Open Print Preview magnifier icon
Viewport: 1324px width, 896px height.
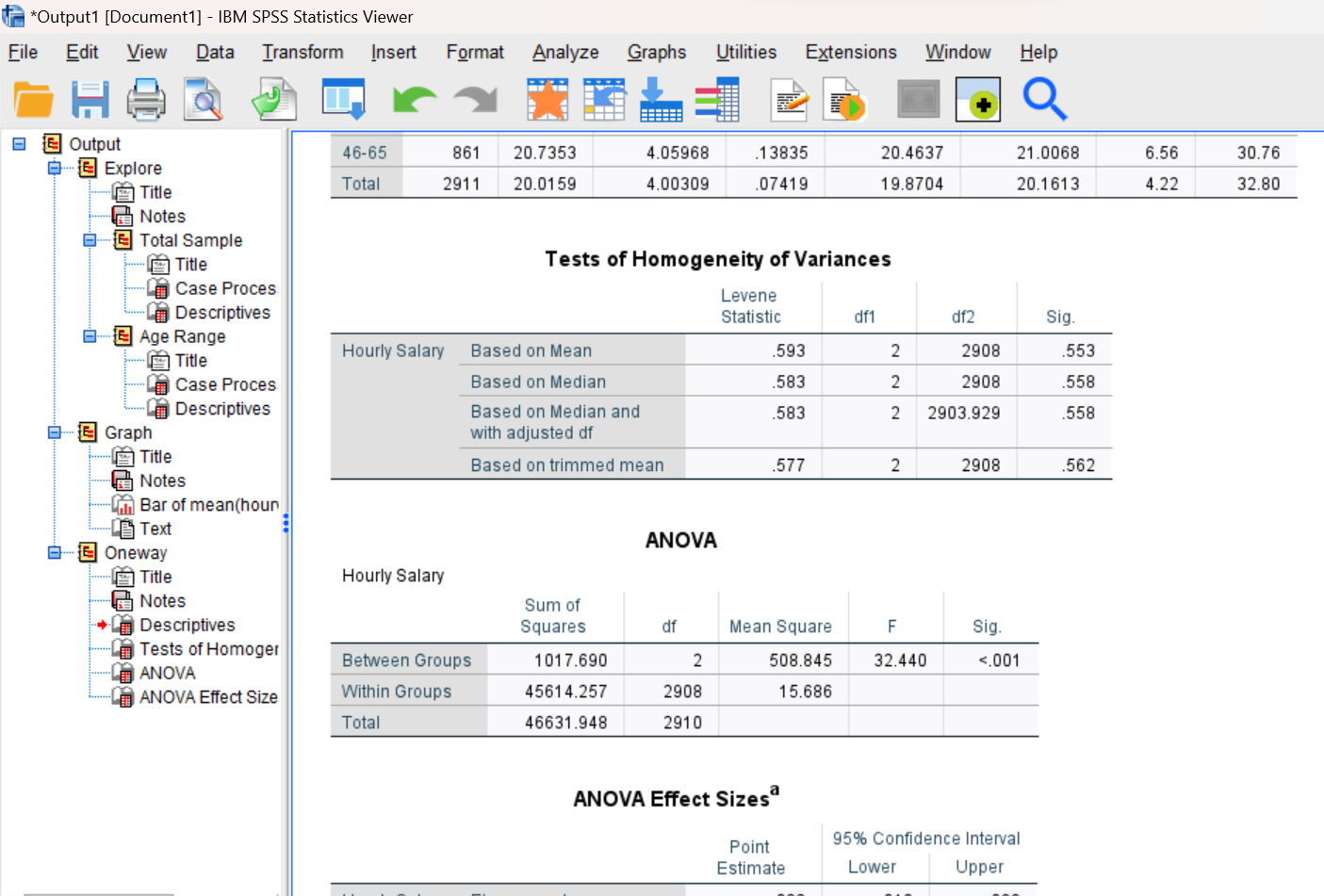tap(203, 99)
